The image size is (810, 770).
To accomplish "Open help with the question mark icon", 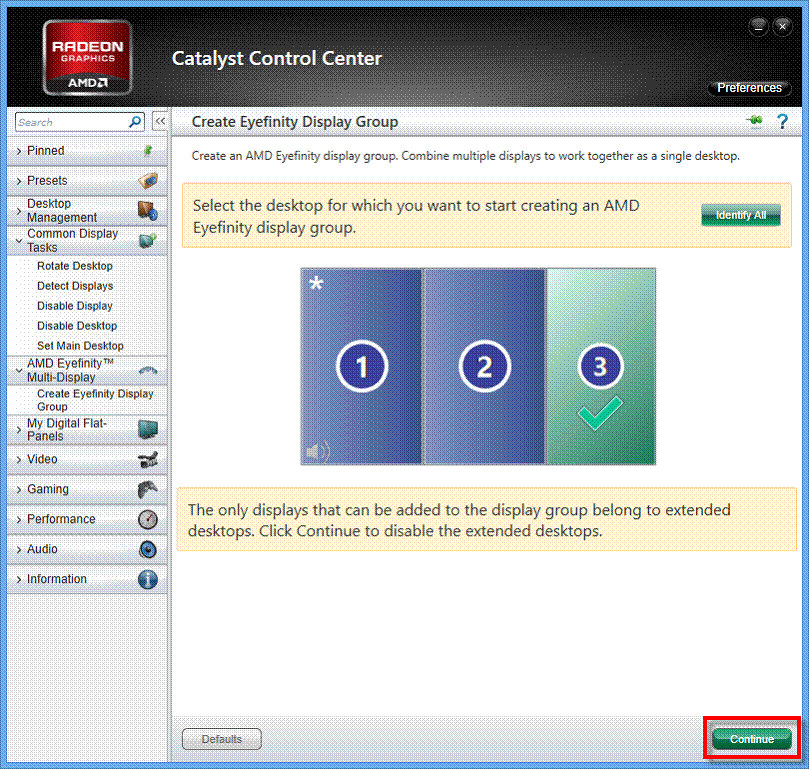I will pyautogui.click(x=783, y=121).
